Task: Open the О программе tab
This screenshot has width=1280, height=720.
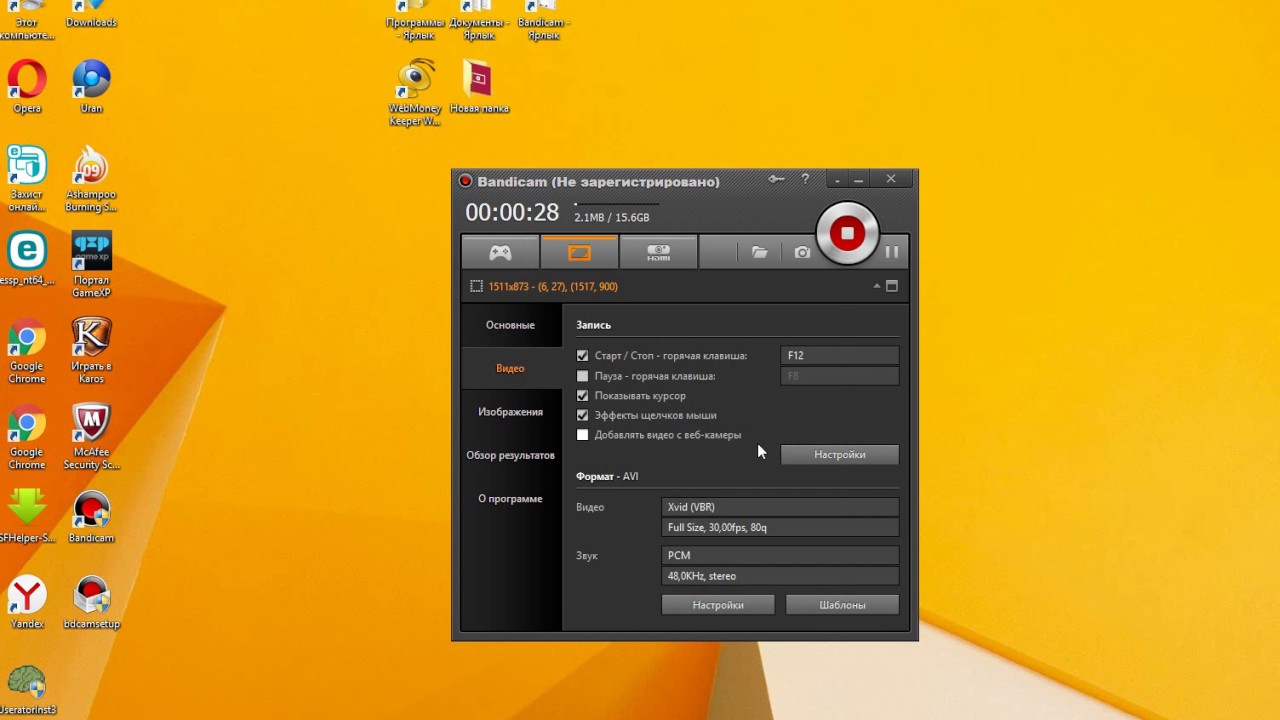Action: click(510, 499)
